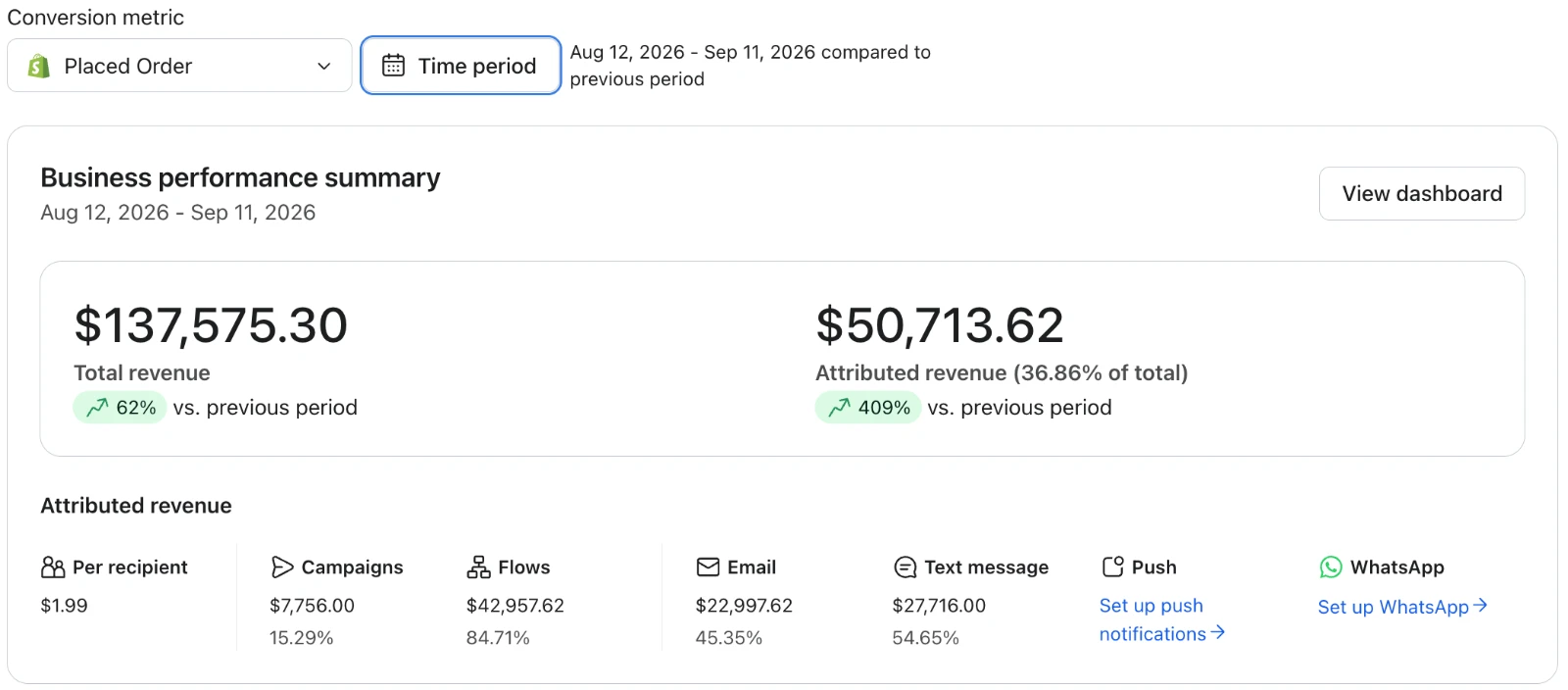Screen dimensions: 1568x690
Task: Click the Shopify bag icon in dropdown
Action: pos(39,66)
